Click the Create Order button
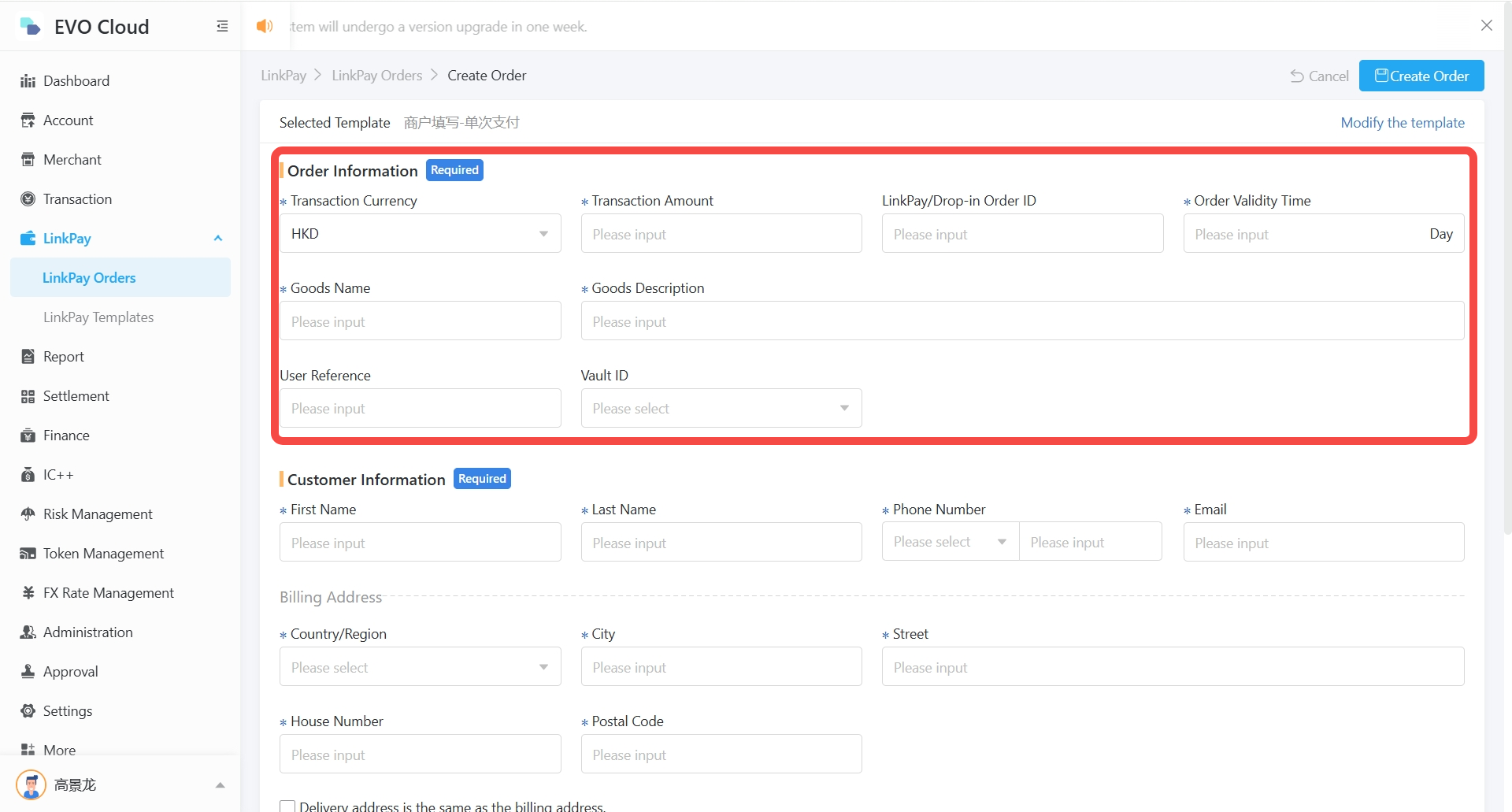The height and width of the screenshot is (812, 1512). coord(1421,76)
